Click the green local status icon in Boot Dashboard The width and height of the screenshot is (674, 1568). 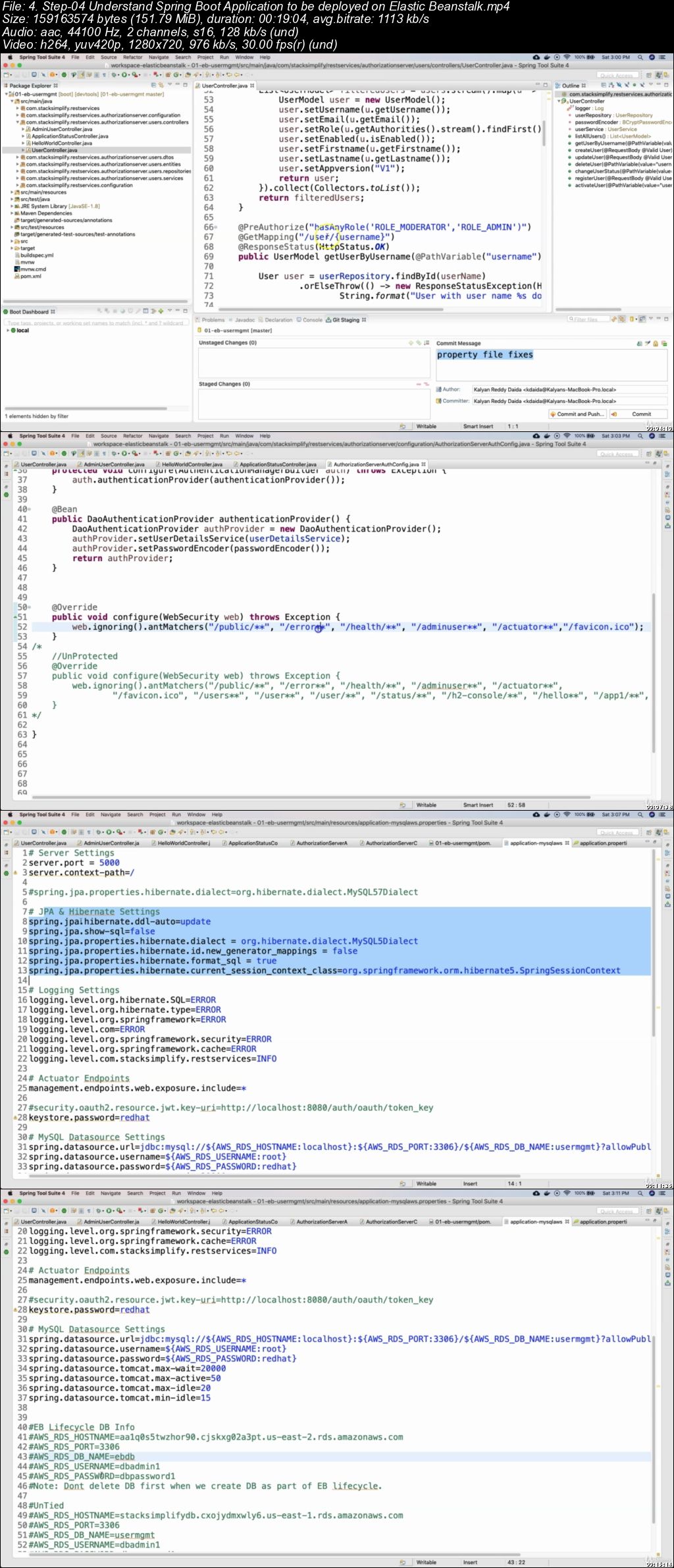pyautogui.click(x=13, y=331)
